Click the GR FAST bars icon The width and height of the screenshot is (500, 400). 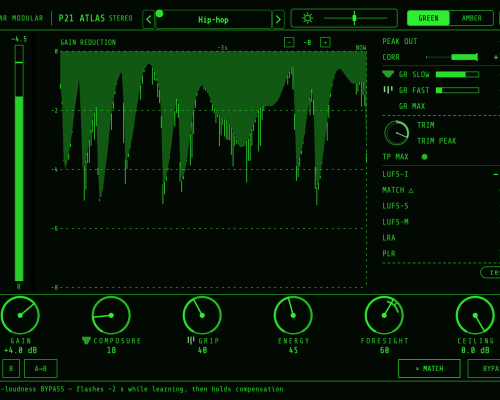click(x=388, y=90)
